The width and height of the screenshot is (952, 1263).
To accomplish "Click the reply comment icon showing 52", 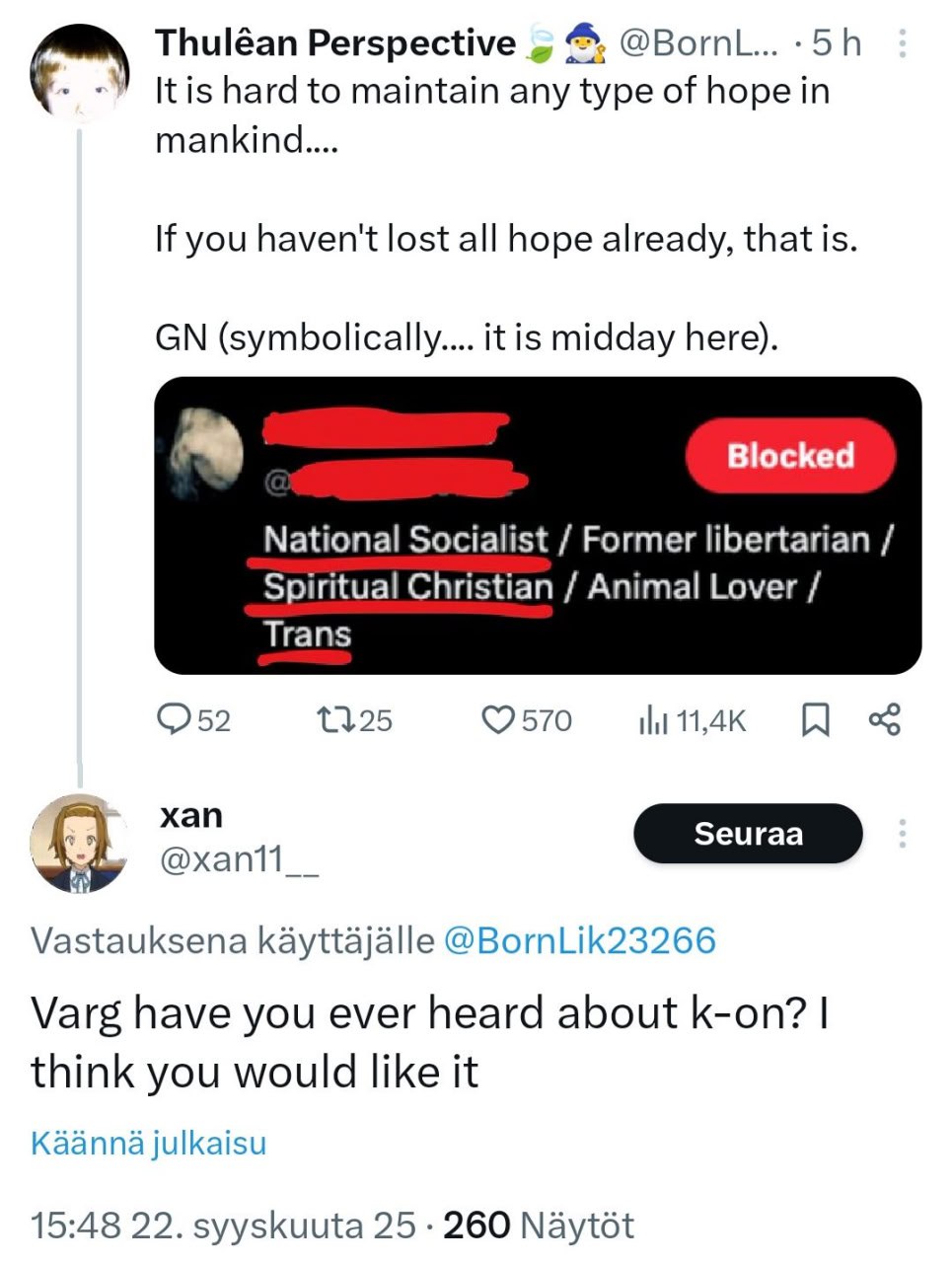I will (x=175, y=719).
